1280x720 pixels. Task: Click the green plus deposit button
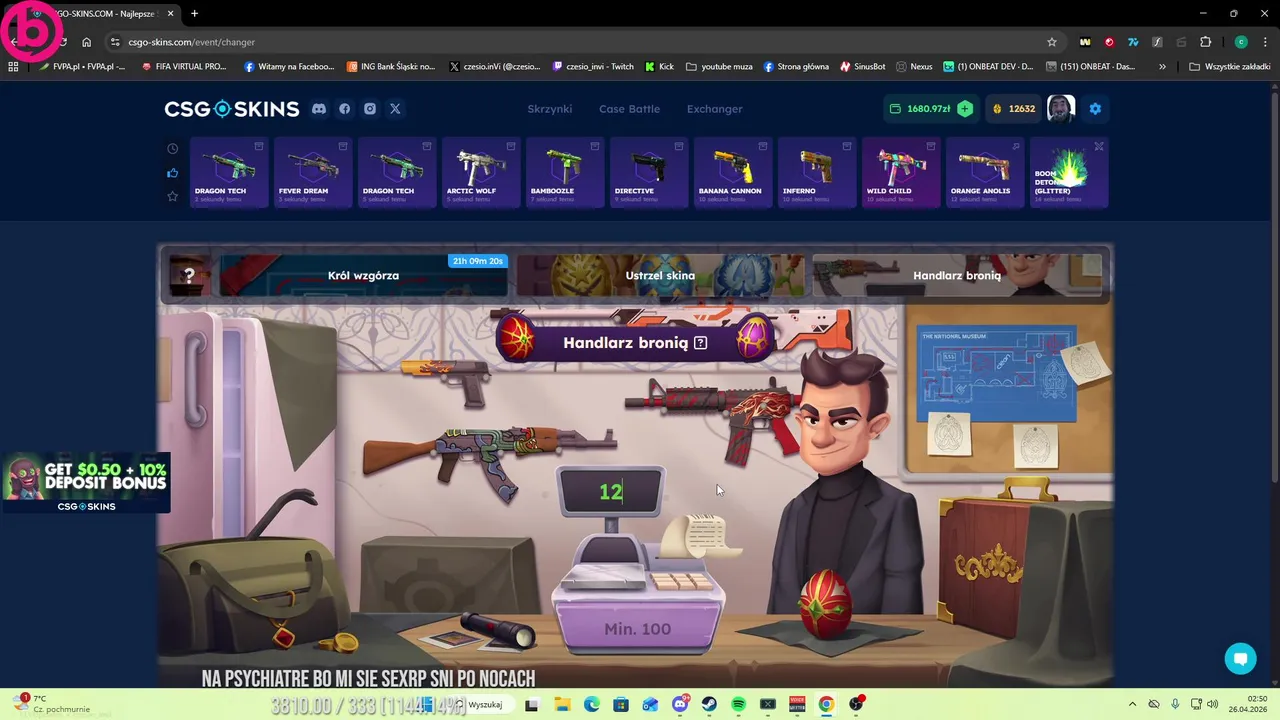(x=965, y=109)
